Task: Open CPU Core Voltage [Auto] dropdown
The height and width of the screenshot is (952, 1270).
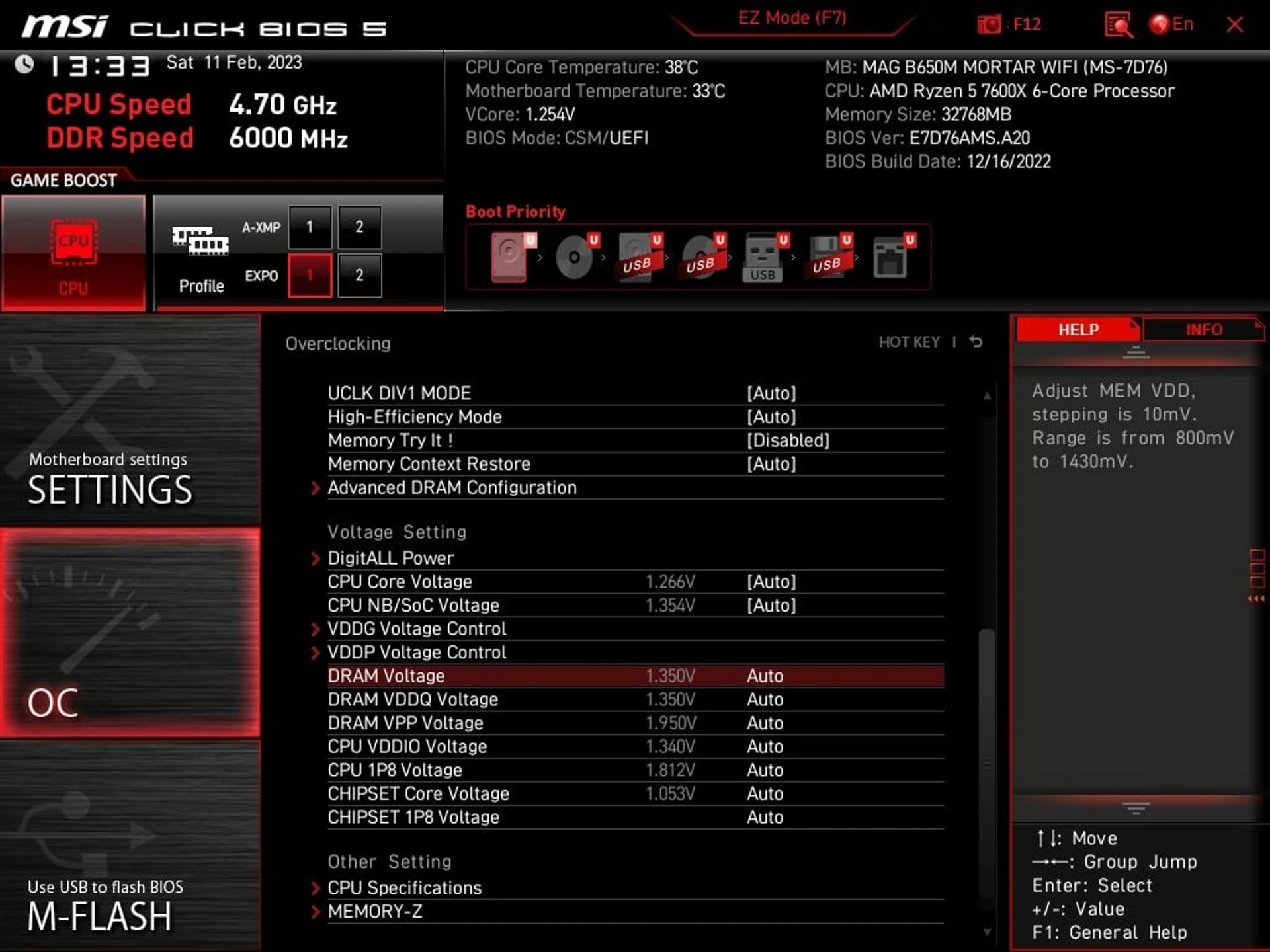Action: pyautogui.click(x=771, y=582)
